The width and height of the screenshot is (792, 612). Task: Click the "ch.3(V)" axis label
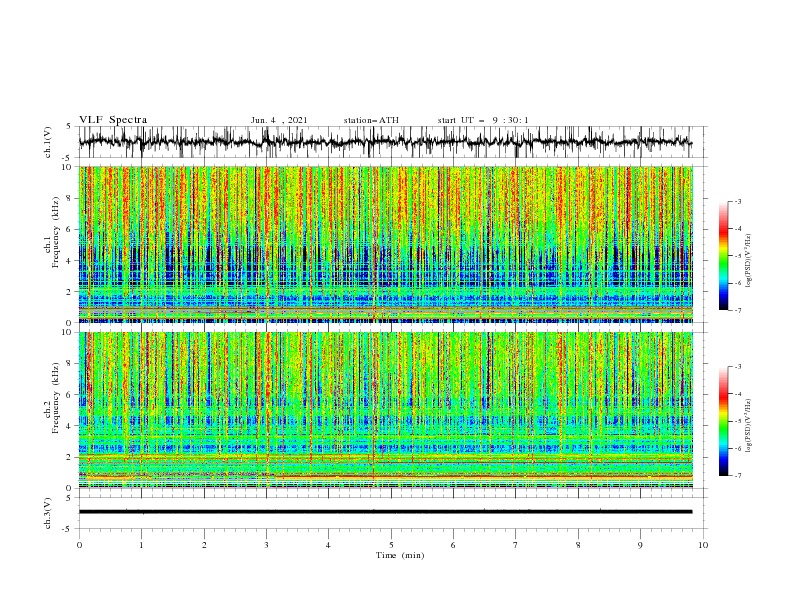click(48, 513)
